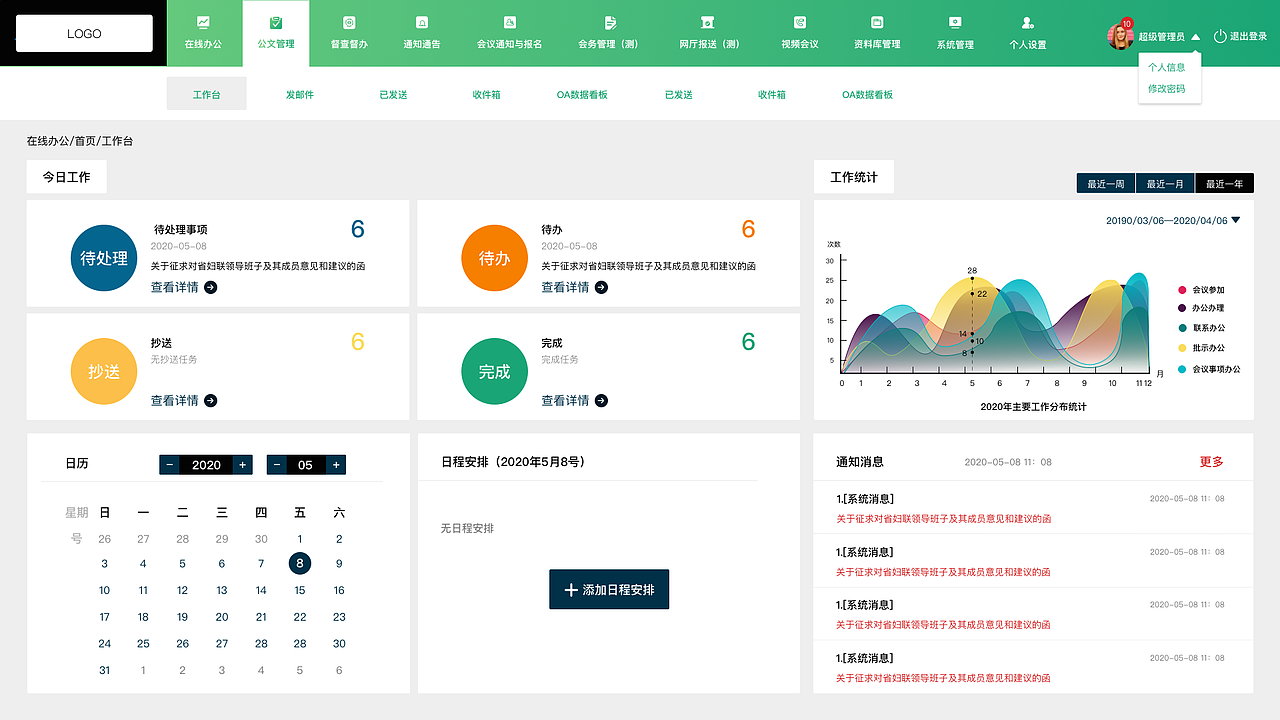Screen dimensions: 1280x720
Task: Increase the month 05 with plus
Action: (337, 465)
